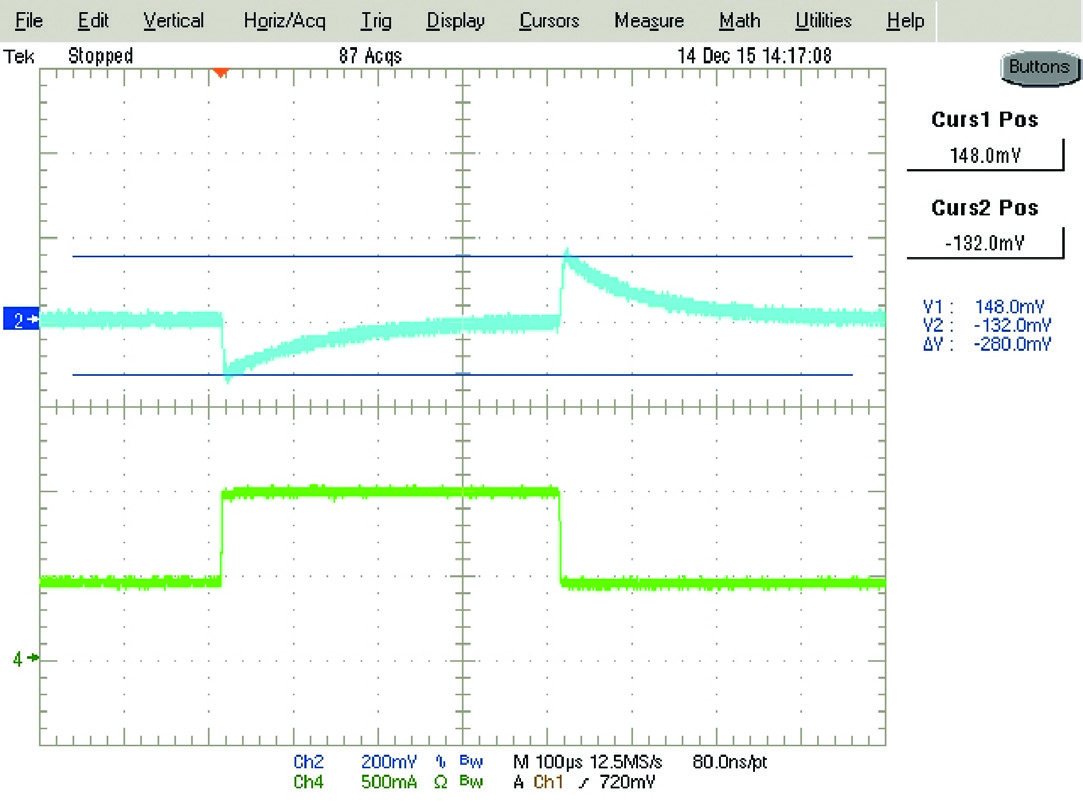Click the Curs2 Pos value field

984,241
